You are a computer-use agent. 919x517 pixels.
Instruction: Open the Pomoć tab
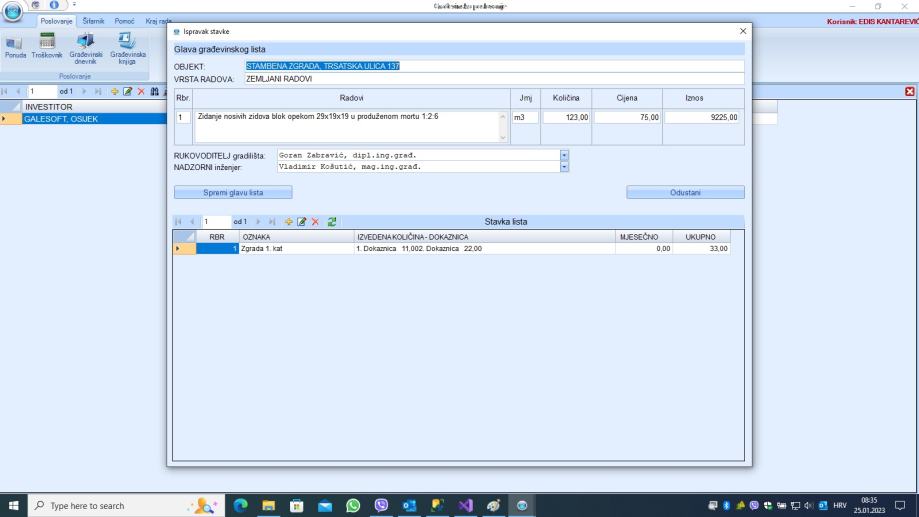[125, 21]
